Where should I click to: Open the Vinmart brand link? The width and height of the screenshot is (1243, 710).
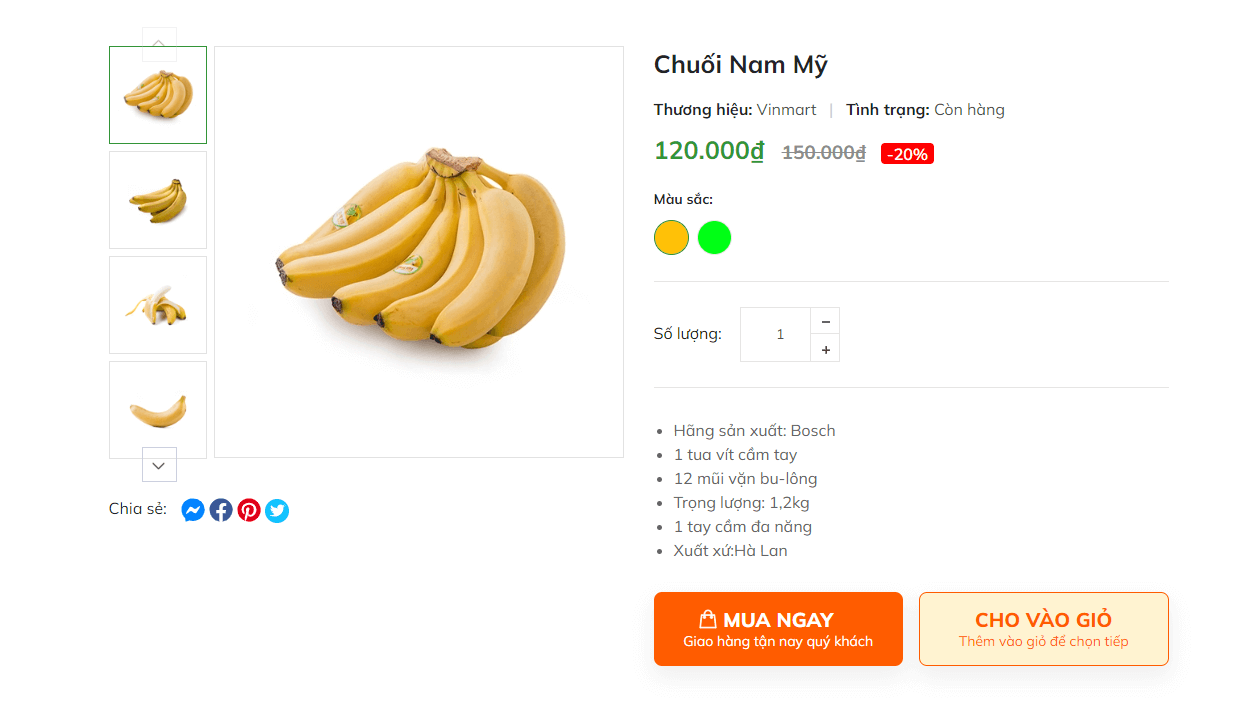[786, 110]
